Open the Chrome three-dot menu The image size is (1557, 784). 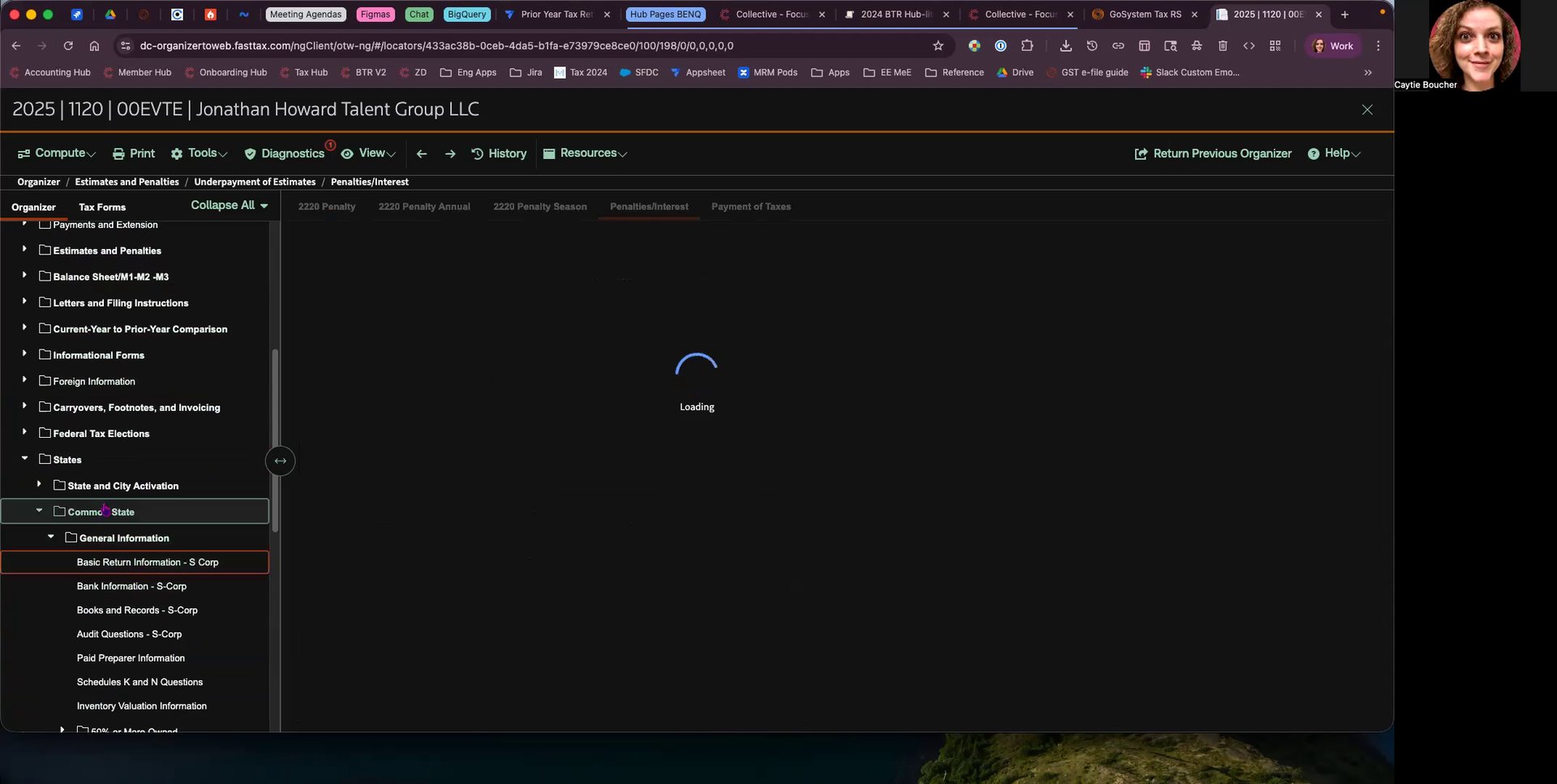1378,46
